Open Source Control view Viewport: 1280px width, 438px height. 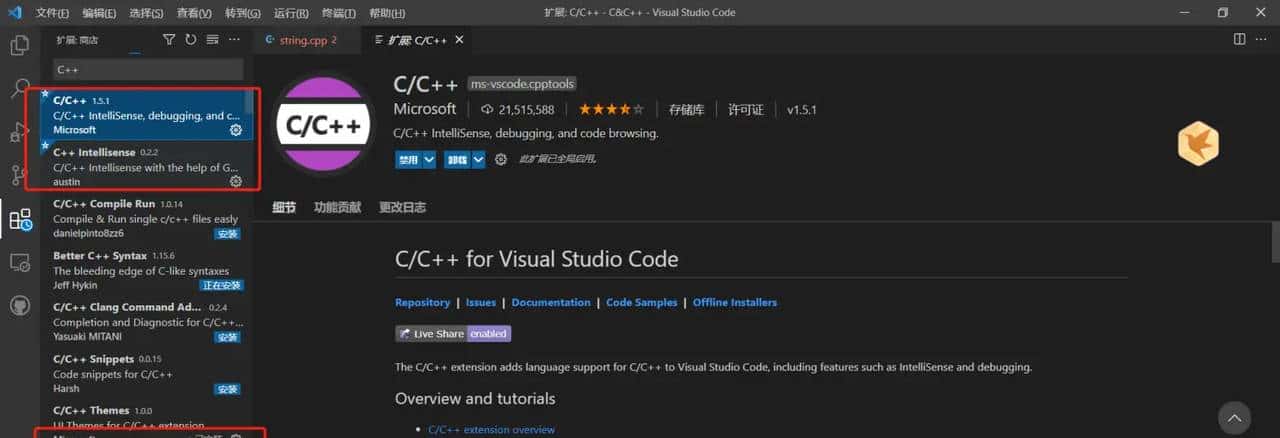click(x=19, y=175)
